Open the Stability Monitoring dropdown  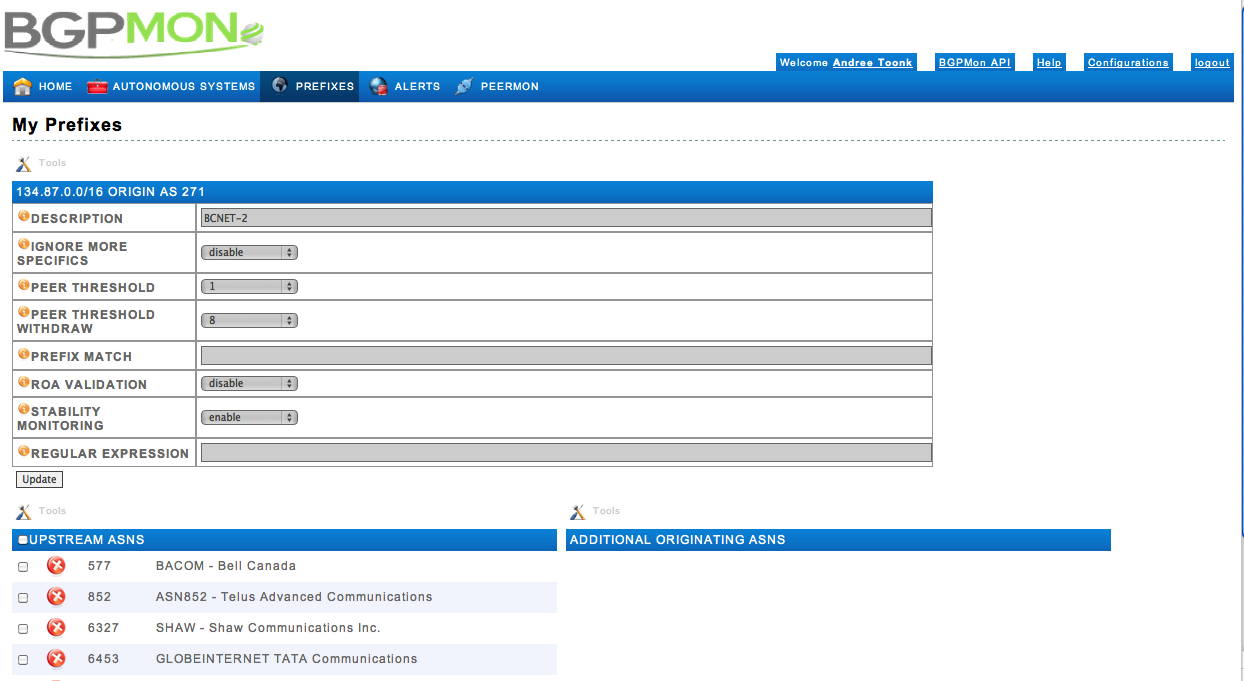(249, 418)
